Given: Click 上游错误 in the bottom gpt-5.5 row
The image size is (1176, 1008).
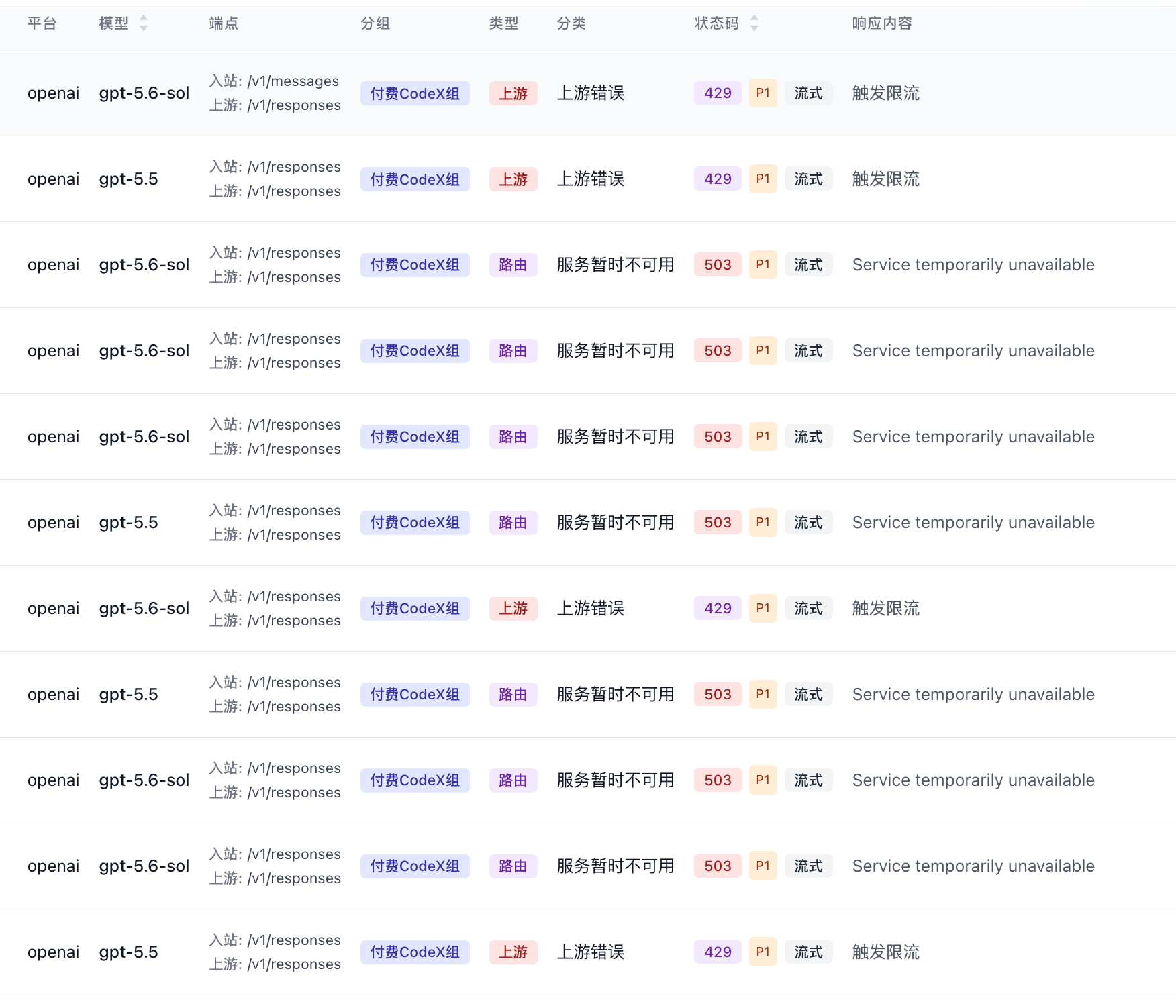Looking at the screenshot, I should tap(591, 952).
